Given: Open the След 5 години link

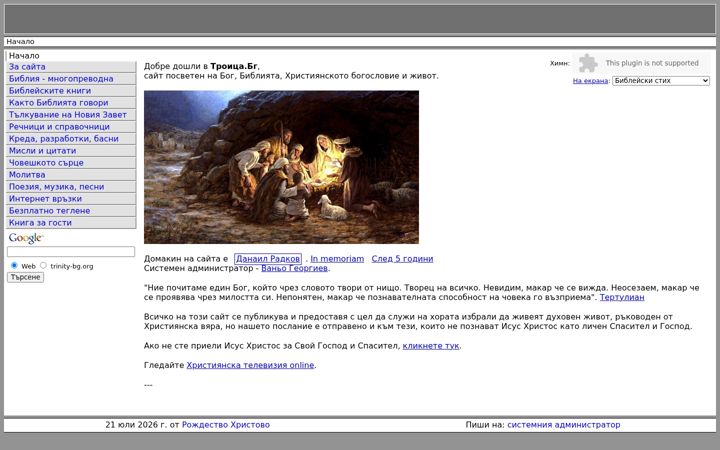Looking at the screenshot, I should click(x=402, y=259).
